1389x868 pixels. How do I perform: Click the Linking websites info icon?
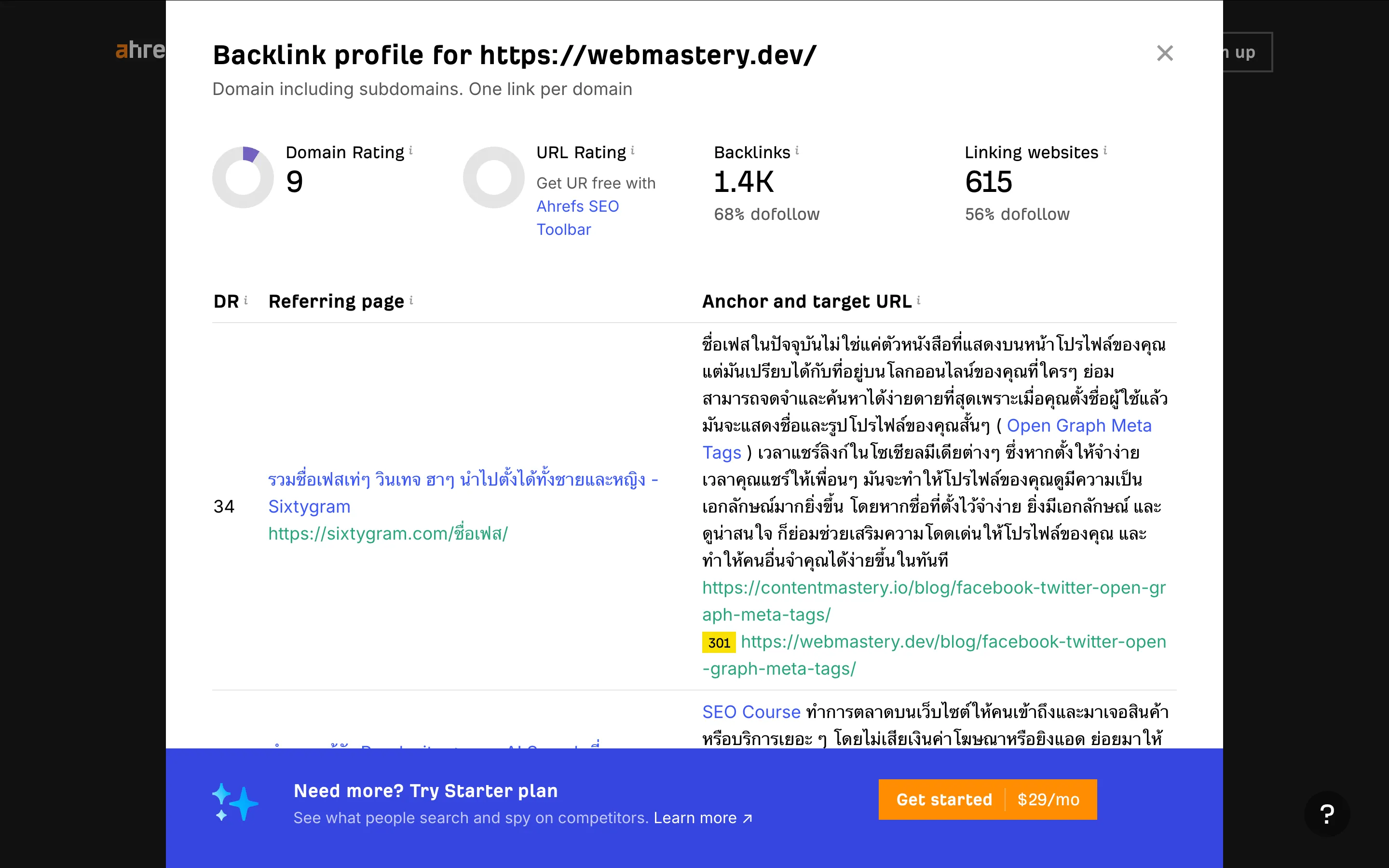[x=1106, y=150]
